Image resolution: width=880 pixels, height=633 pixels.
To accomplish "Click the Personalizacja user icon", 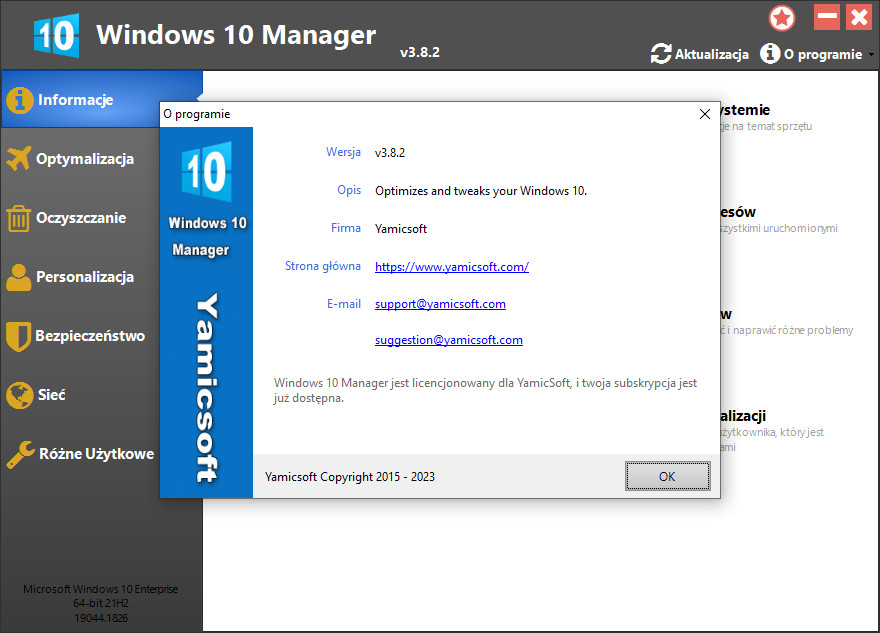I will tap(19, 277).
